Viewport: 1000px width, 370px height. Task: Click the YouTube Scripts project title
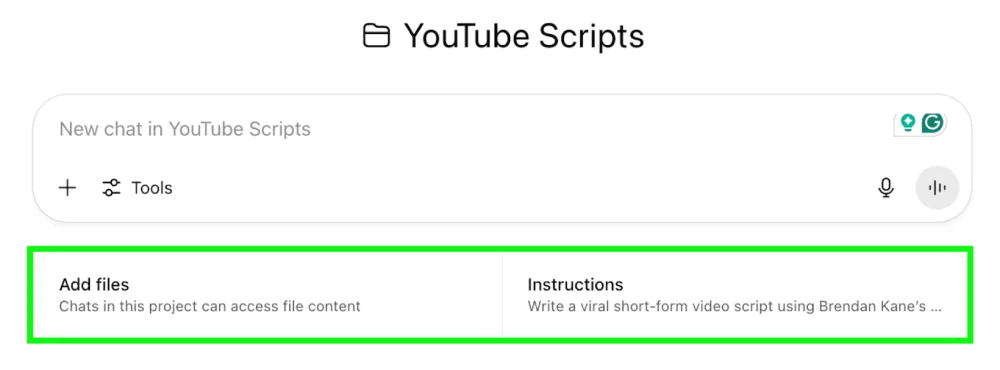524,36
